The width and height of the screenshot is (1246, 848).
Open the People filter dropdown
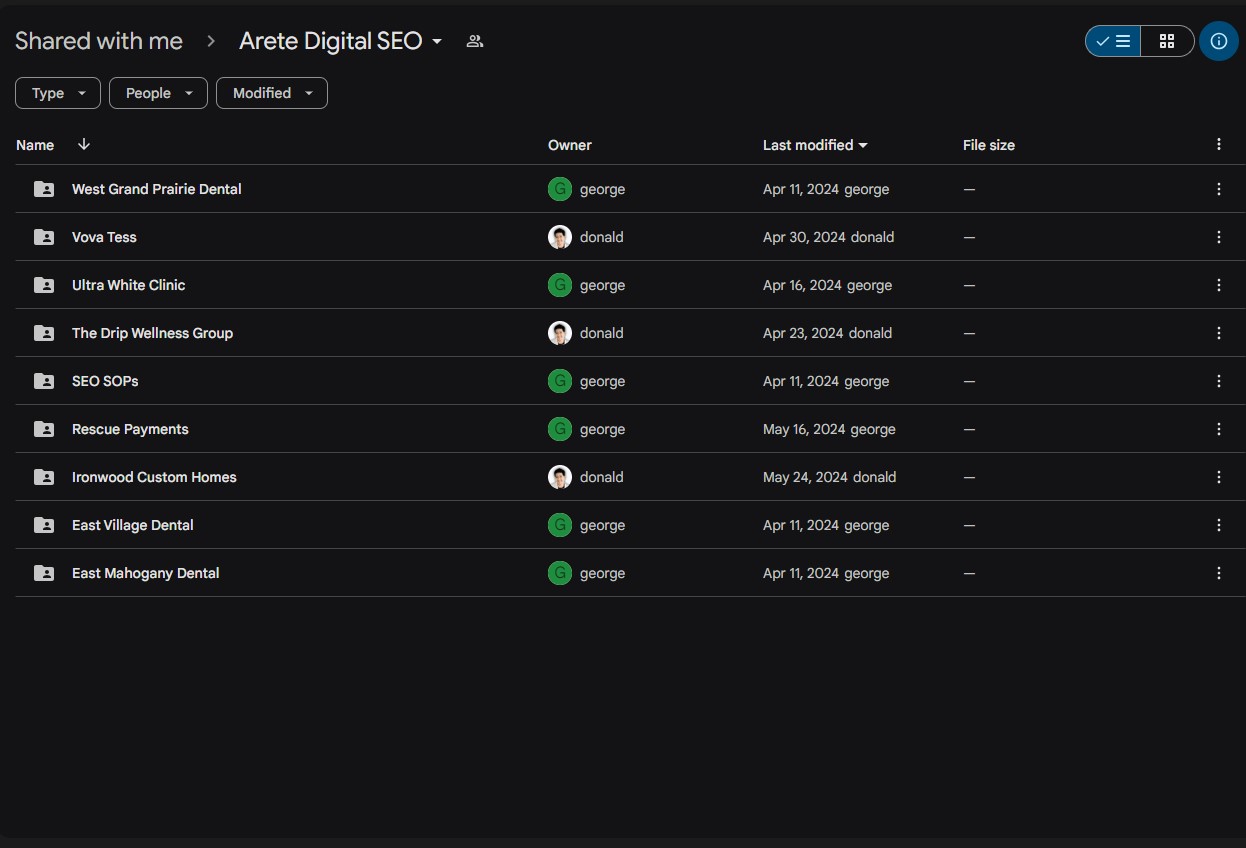(158, 93)
